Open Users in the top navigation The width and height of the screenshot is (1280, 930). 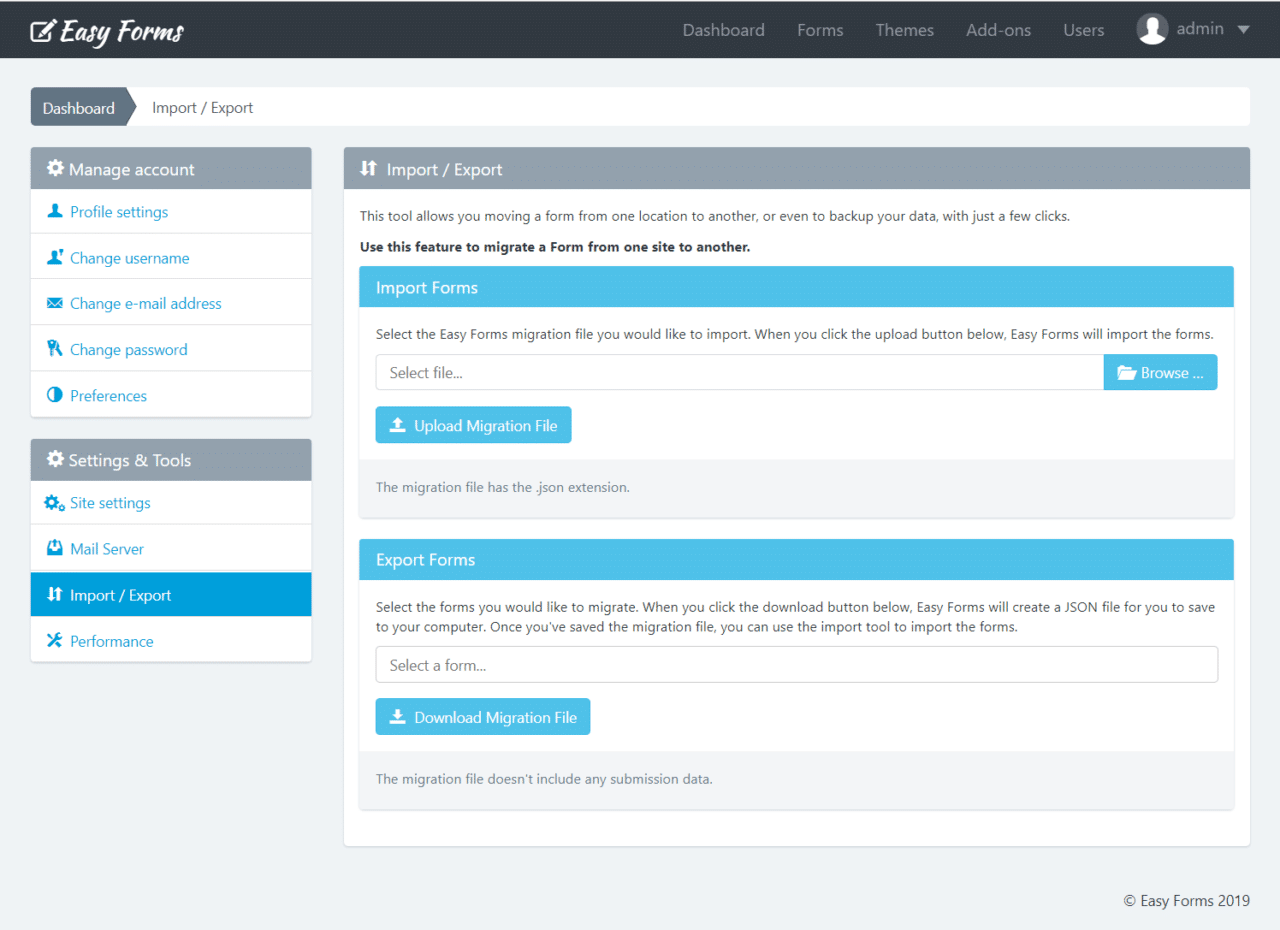1084,30
